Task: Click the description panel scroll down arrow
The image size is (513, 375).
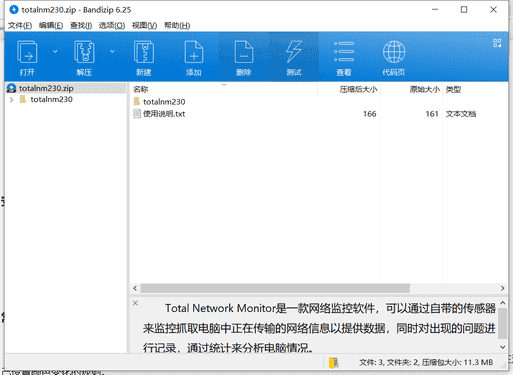Action: (503, 347)
